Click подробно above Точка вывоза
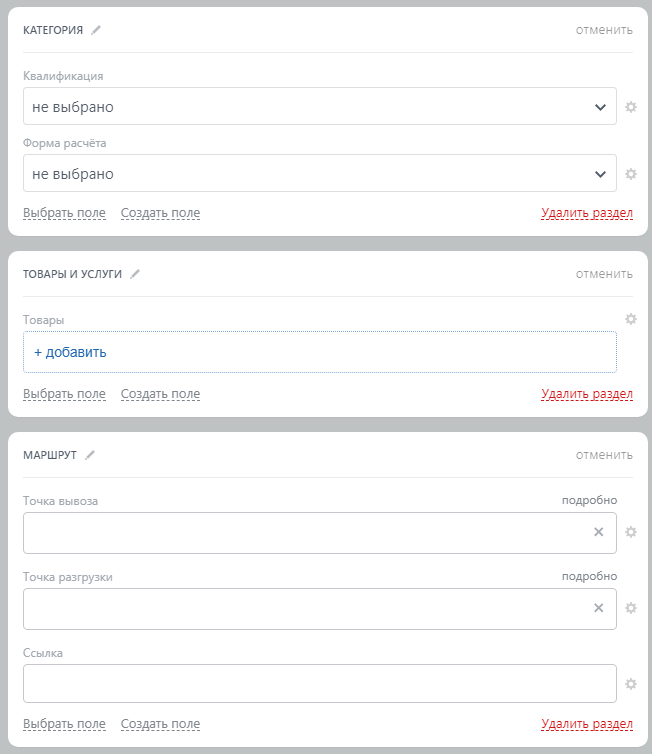 click(589, 500)
